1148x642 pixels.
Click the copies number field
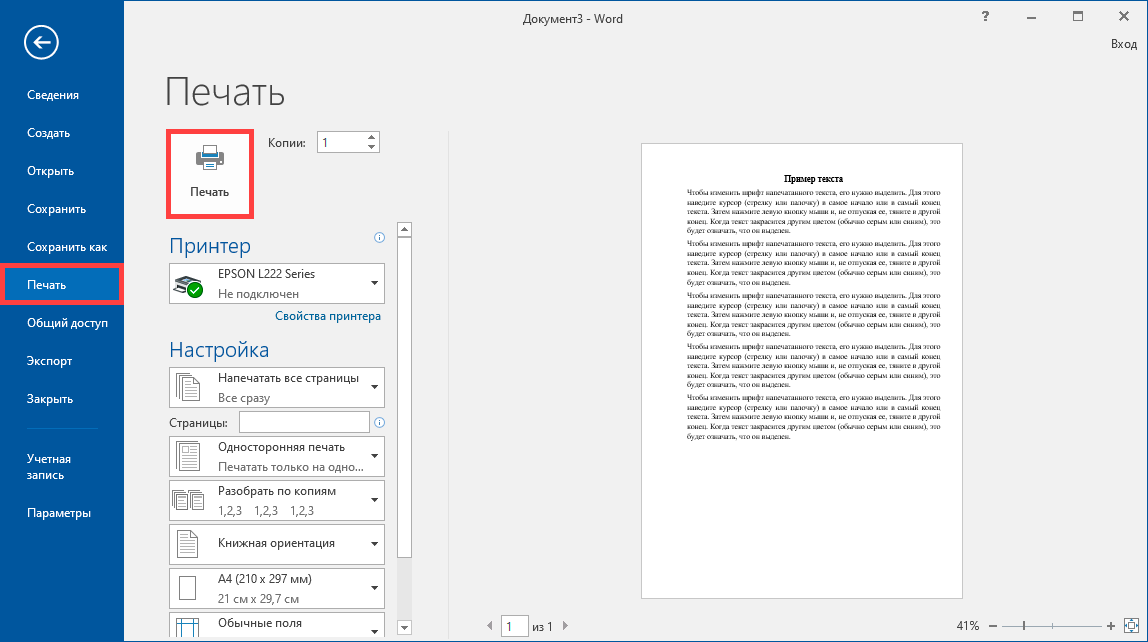pos(341,143)
